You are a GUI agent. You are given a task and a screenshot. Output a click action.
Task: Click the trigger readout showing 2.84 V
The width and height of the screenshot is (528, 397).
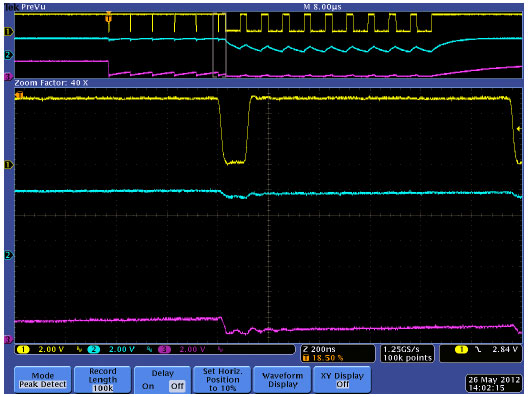[481, 353]
